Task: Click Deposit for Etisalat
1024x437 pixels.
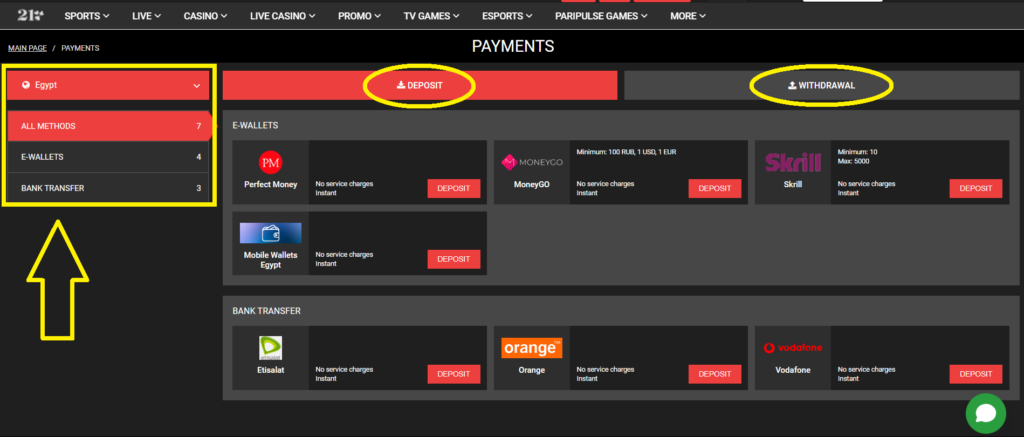Action: pos(454,374)
